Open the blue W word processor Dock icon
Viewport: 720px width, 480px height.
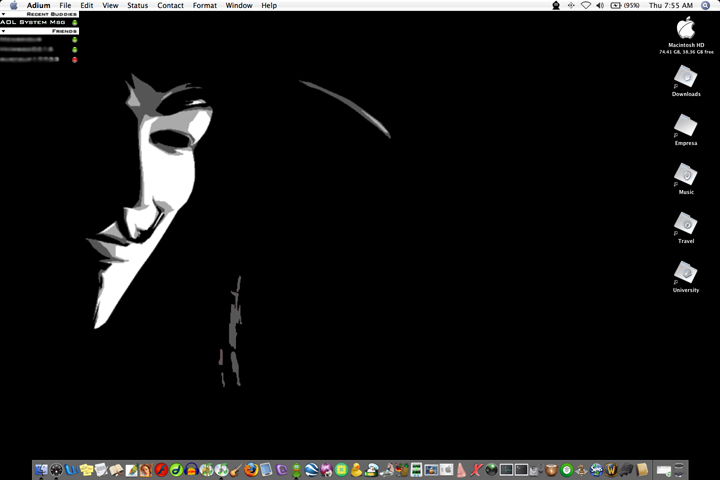coord(72,470)
